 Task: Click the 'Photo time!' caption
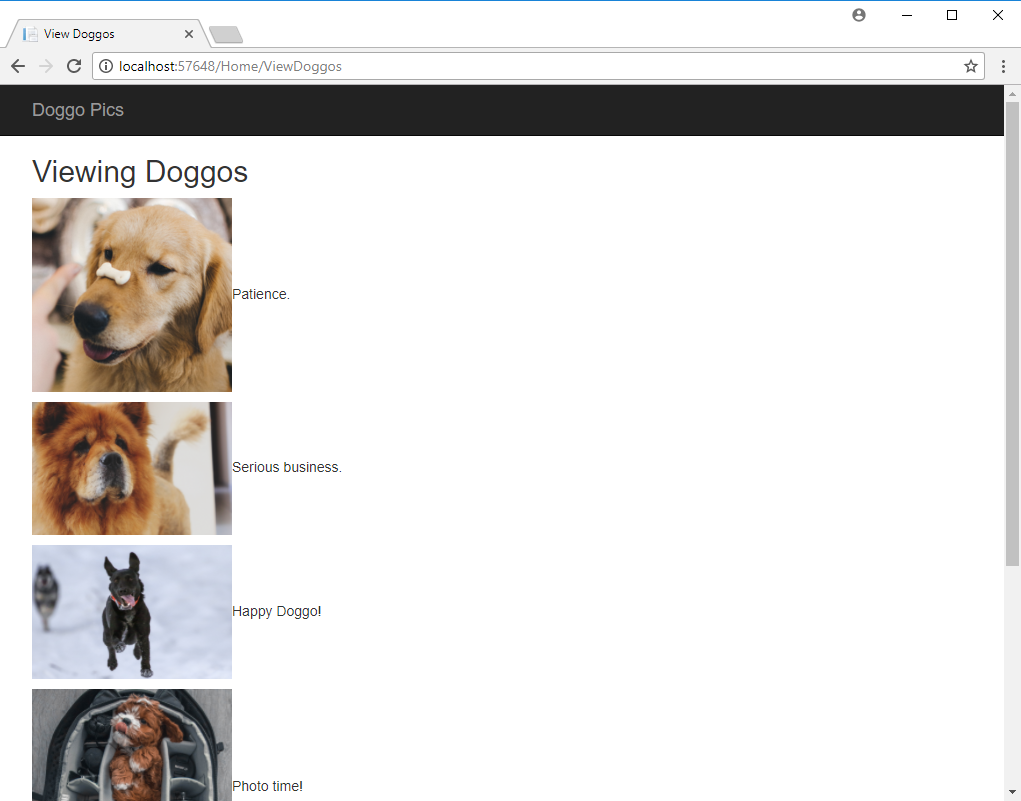268,786
